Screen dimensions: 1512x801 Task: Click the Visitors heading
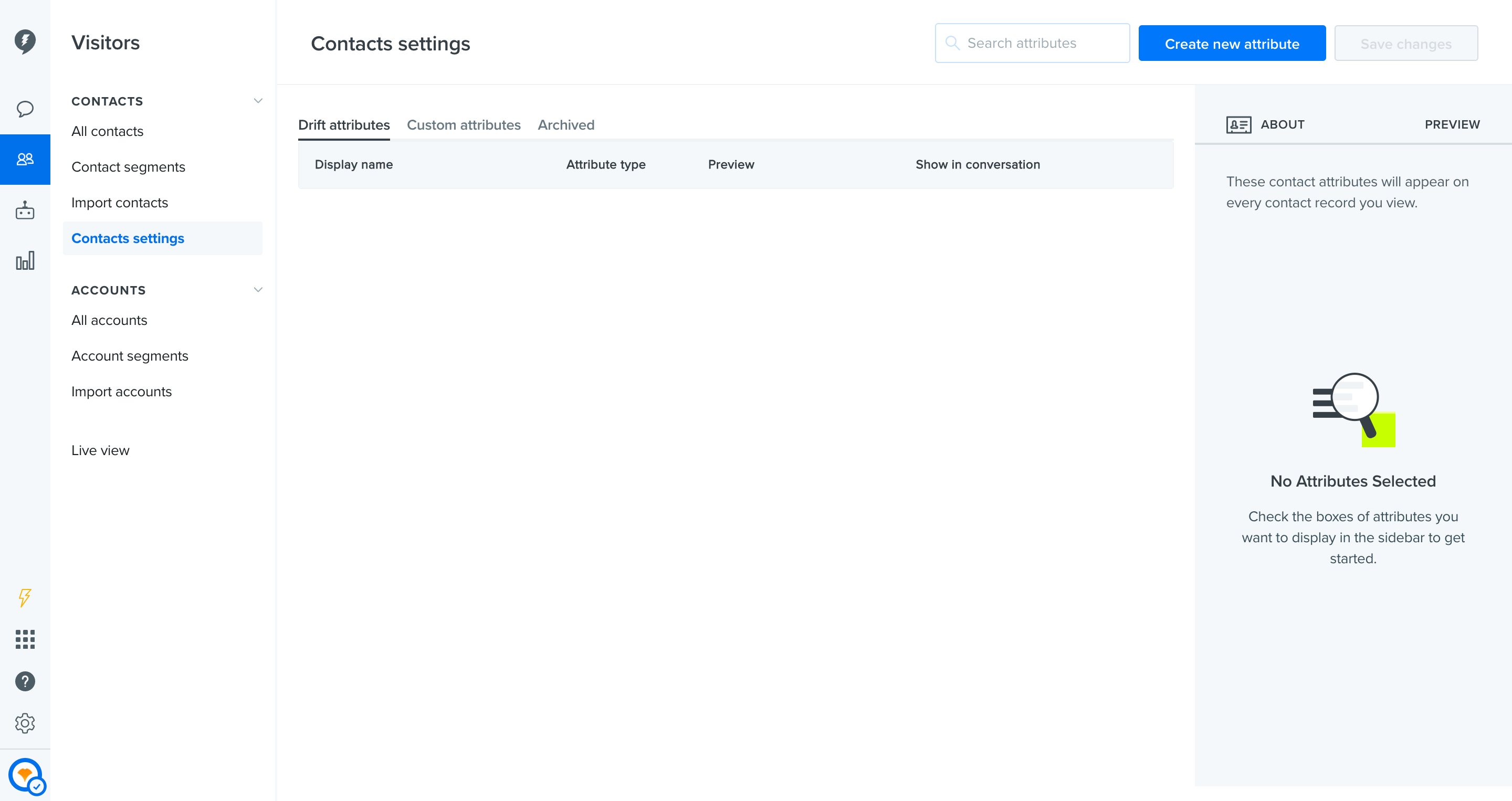[106, 43]
